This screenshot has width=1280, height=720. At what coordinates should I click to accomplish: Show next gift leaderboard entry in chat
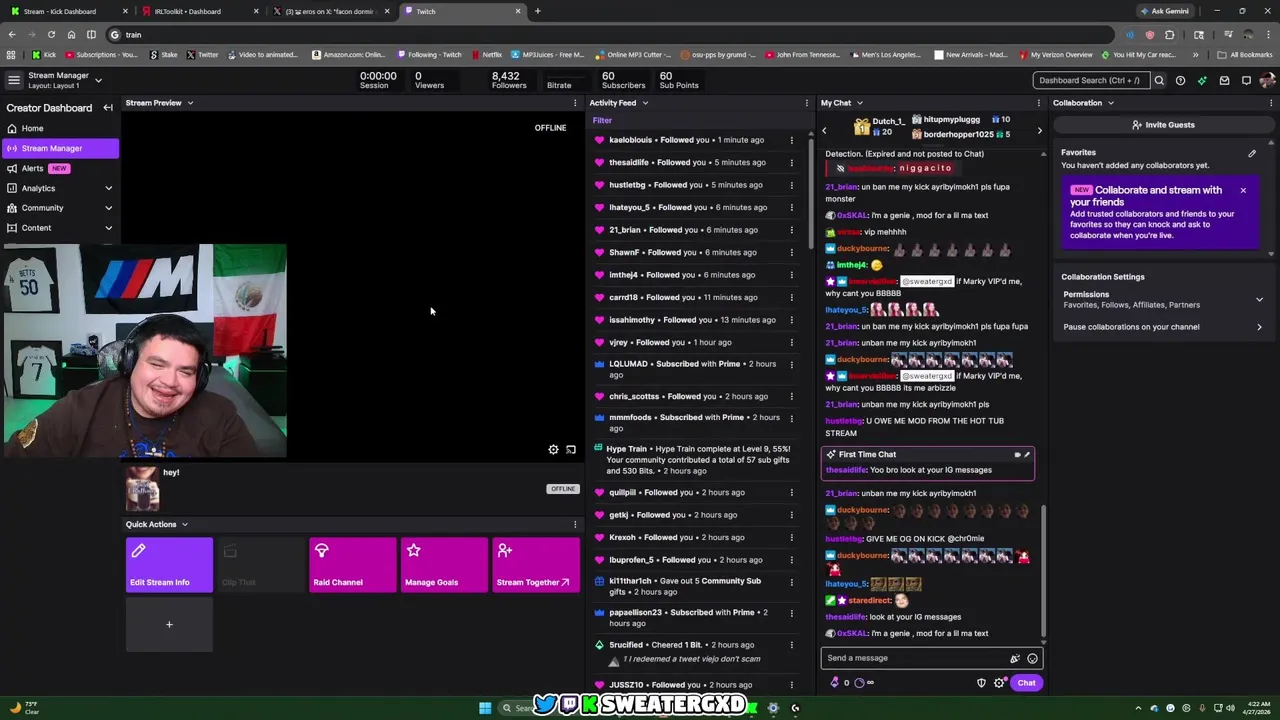1039,131
